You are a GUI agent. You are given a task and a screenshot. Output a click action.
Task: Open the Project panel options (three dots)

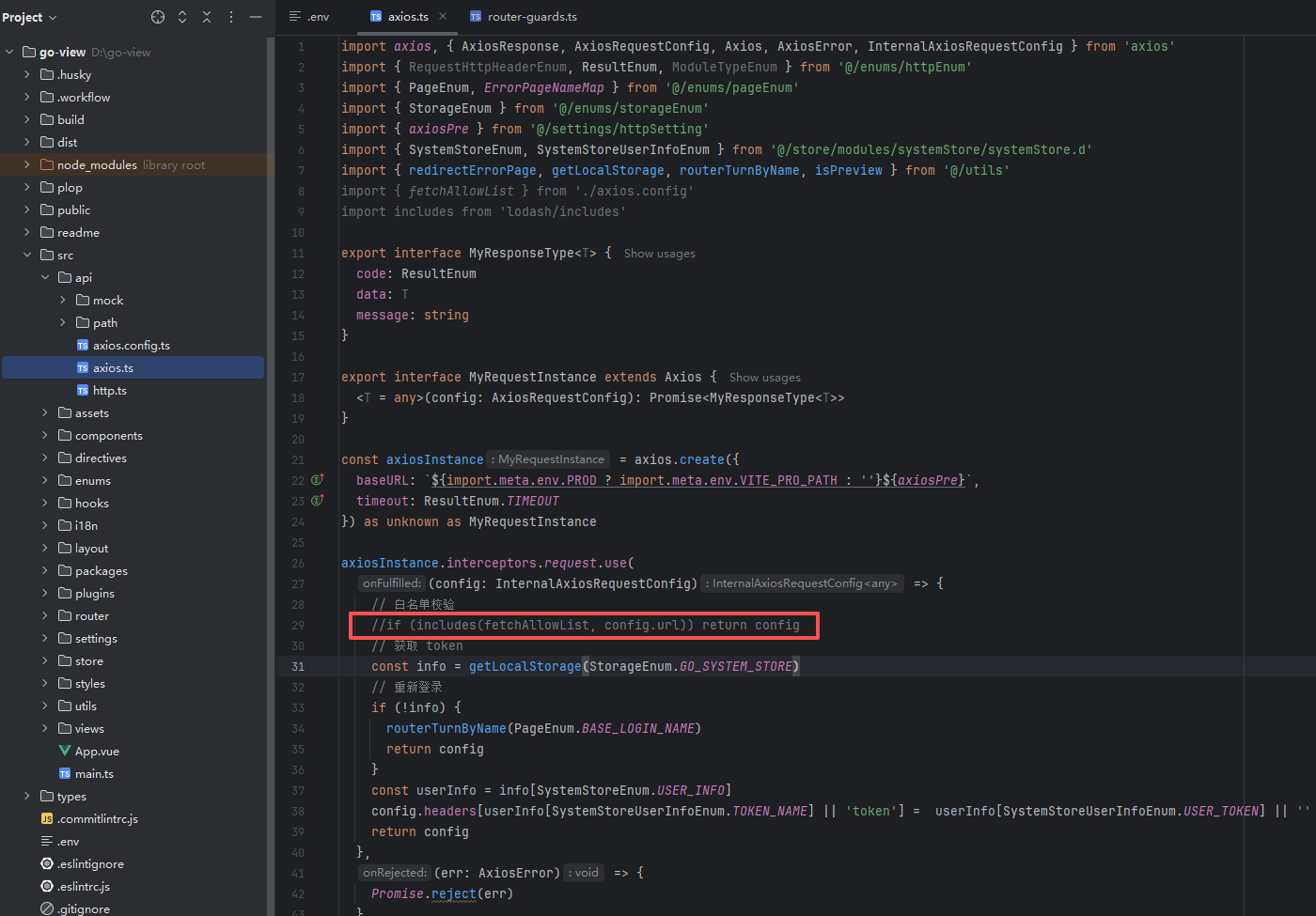click(231, 17)
